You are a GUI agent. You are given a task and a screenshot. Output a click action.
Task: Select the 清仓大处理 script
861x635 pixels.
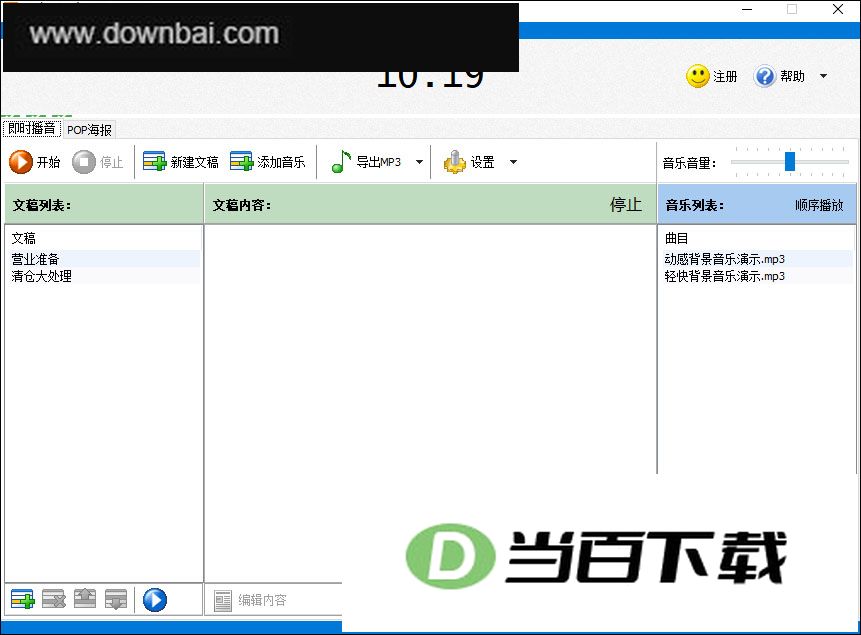click(103, 276)
